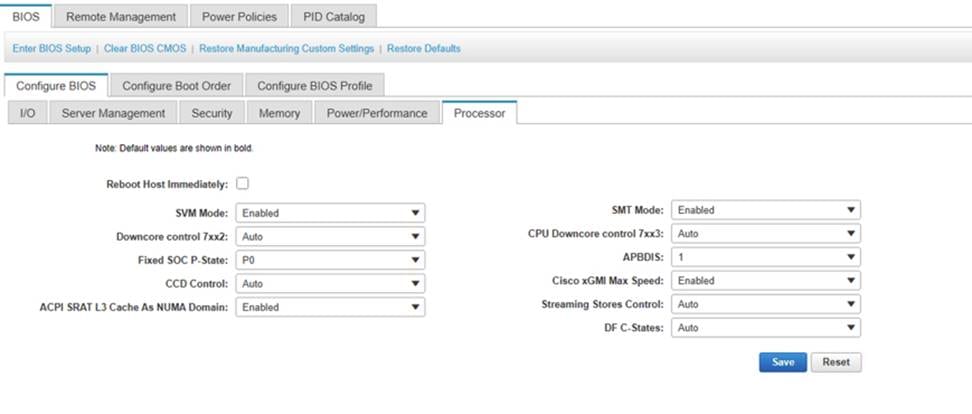Viewport: 972px width, 414px height.
Task: Click the Reset button
Action: pos(836,362)
